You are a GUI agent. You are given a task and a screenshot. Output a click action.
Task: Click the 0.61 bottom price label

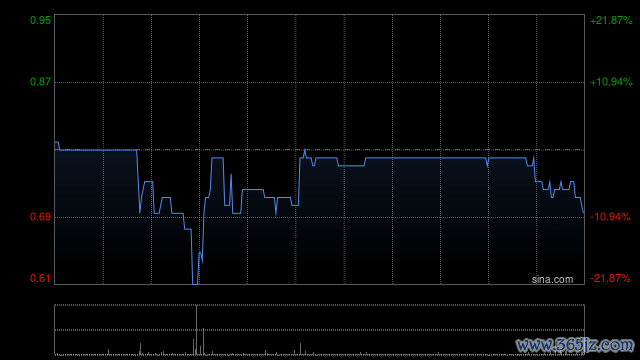click(40, 278)
